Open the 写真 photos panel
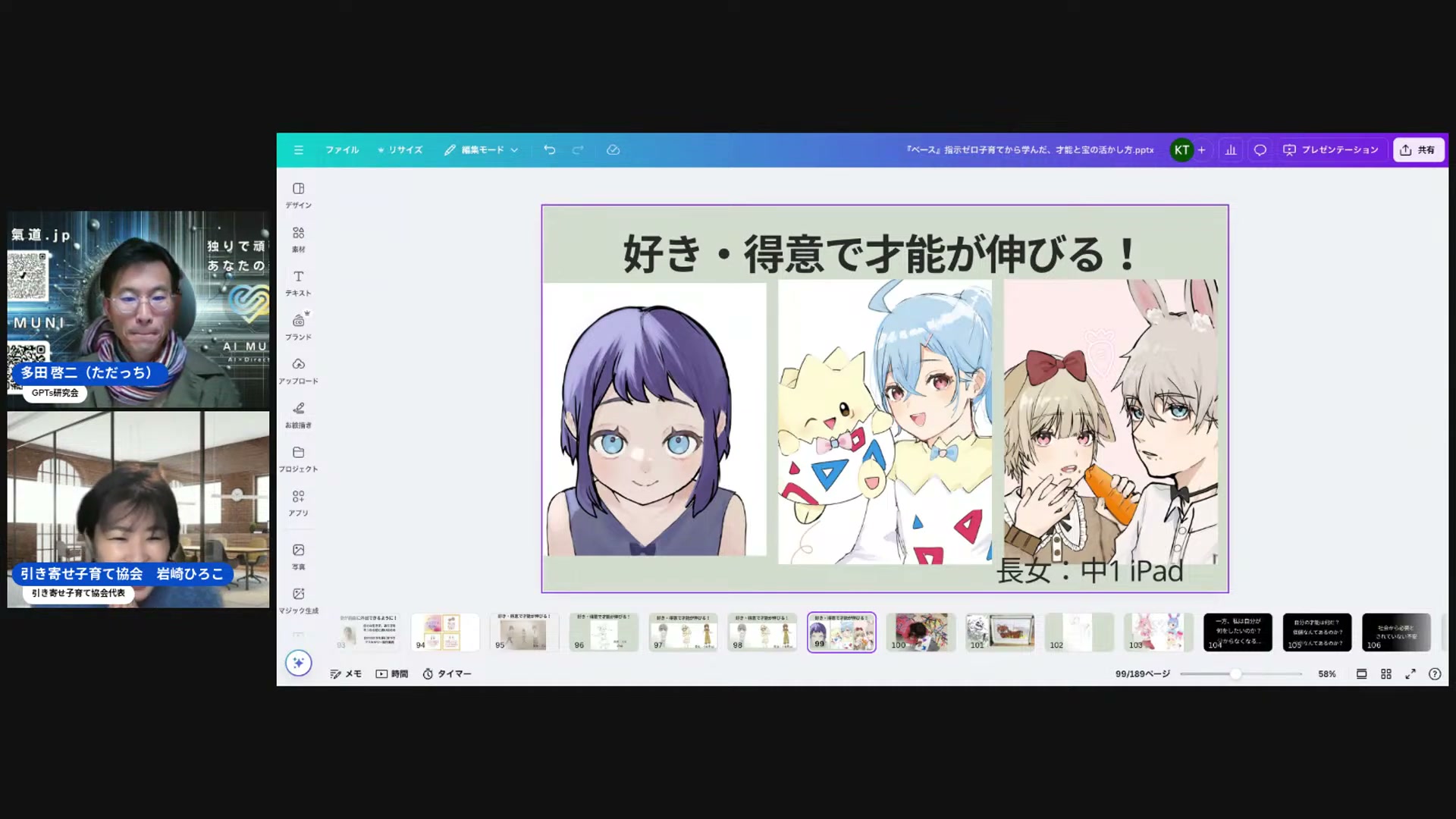The image size is (1456, 819). pyautogui.click(x=299, y=557)
